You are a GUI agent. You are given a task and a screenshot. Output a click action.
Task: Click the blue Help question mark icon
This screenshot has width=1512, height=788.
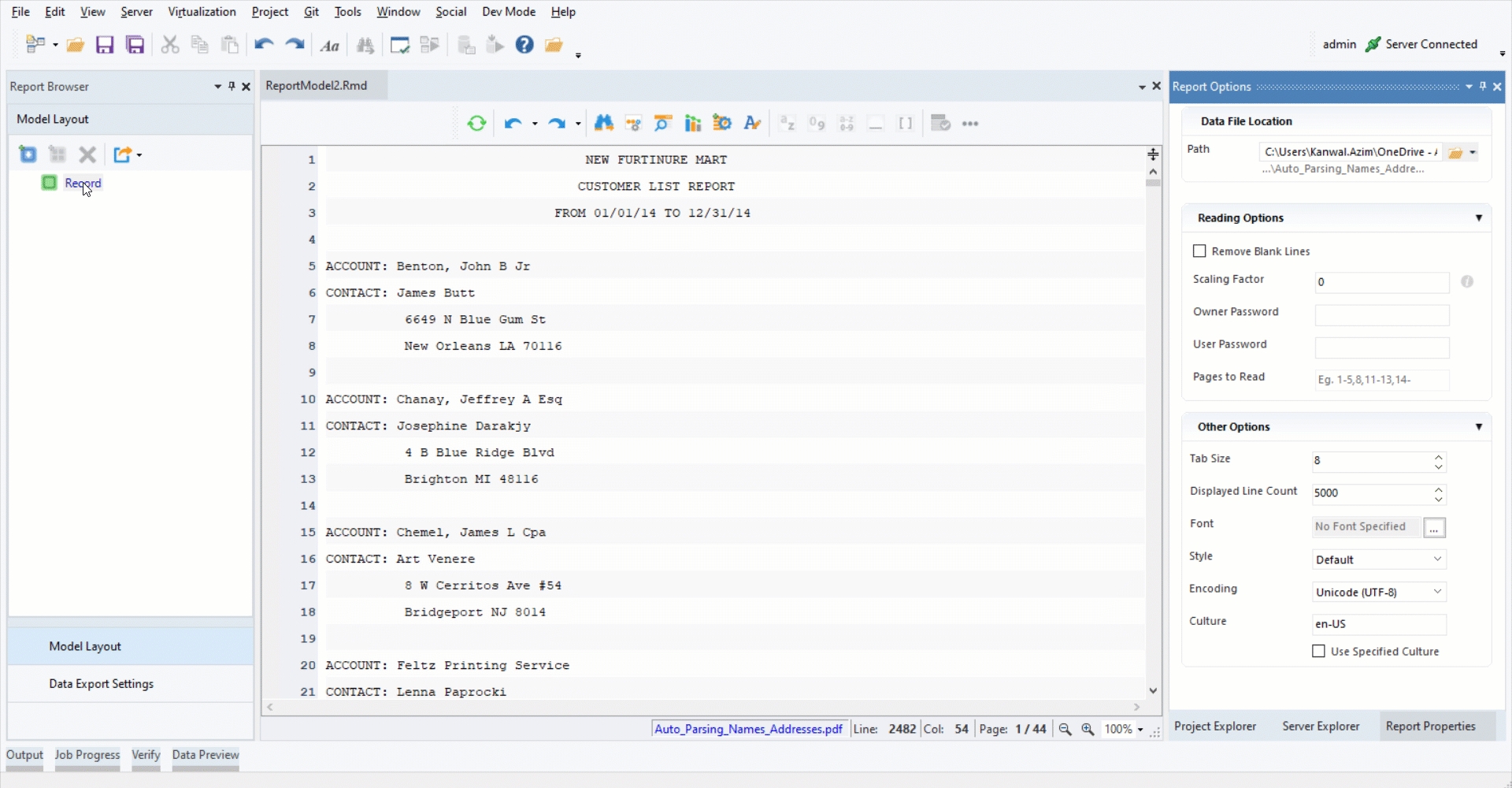pos(524,45)
